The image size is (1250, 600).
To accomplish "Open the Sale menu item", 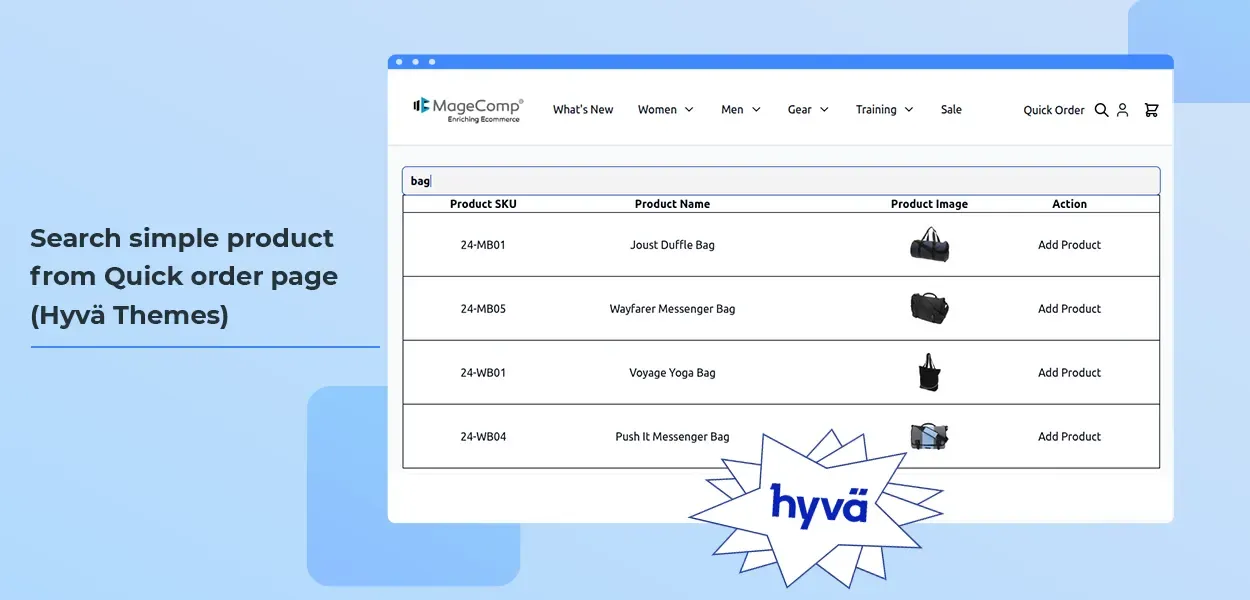I will [951, 110].
